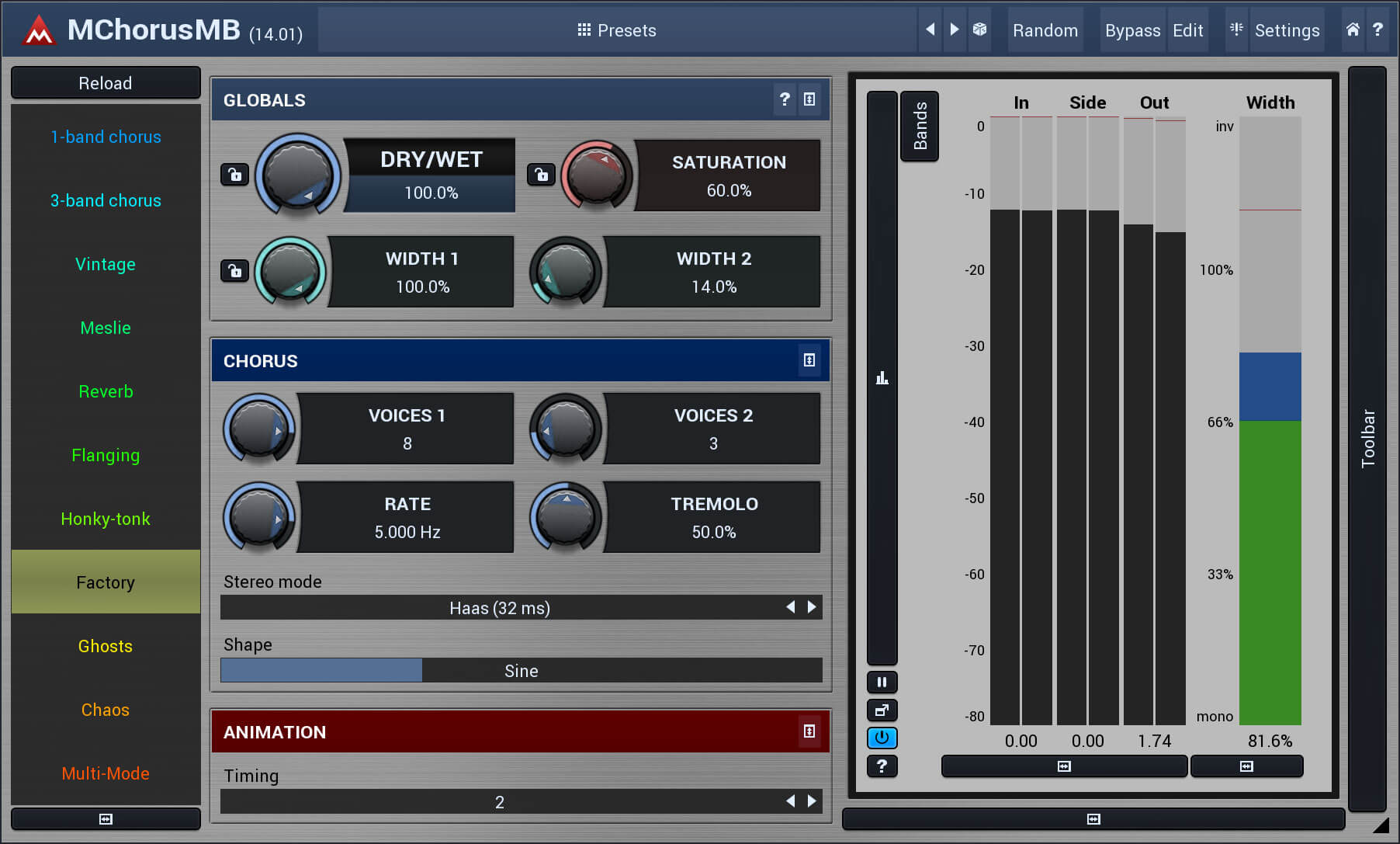Toggle the Dry/Wet lock icon

234,175
